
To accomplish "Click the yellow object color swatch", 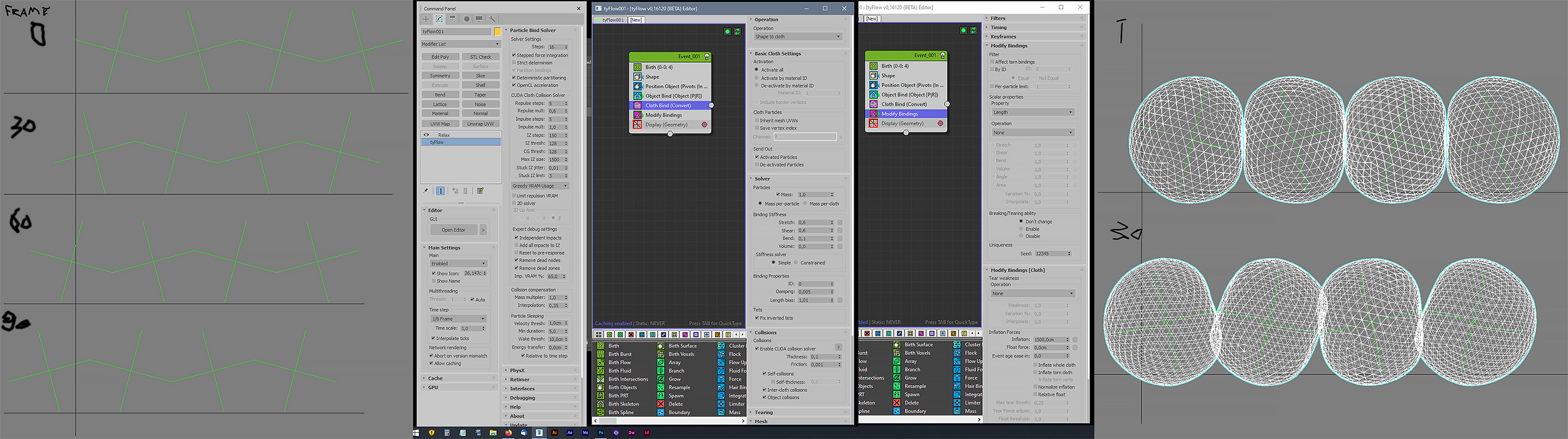I will (x=497, y=31).
